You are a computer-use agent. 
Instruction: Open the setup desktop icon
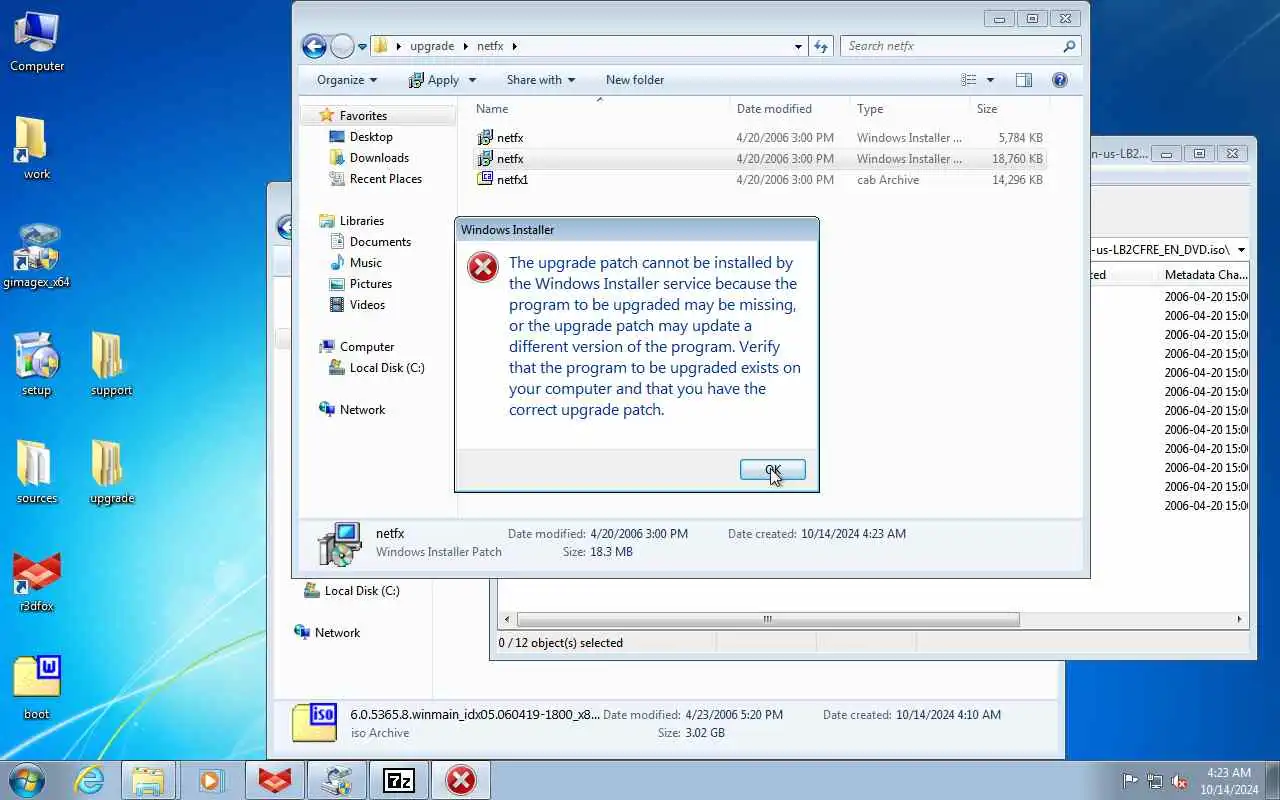click(36, 365)
